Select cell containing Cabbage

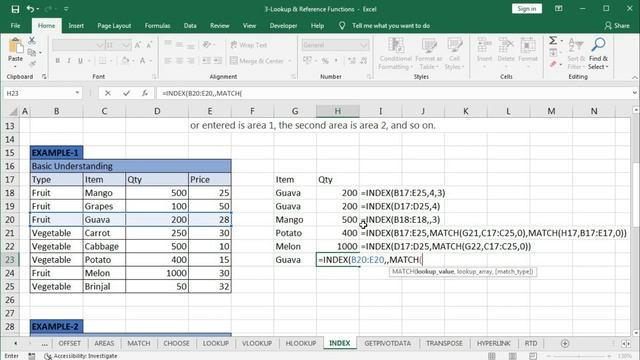point(104,247)
